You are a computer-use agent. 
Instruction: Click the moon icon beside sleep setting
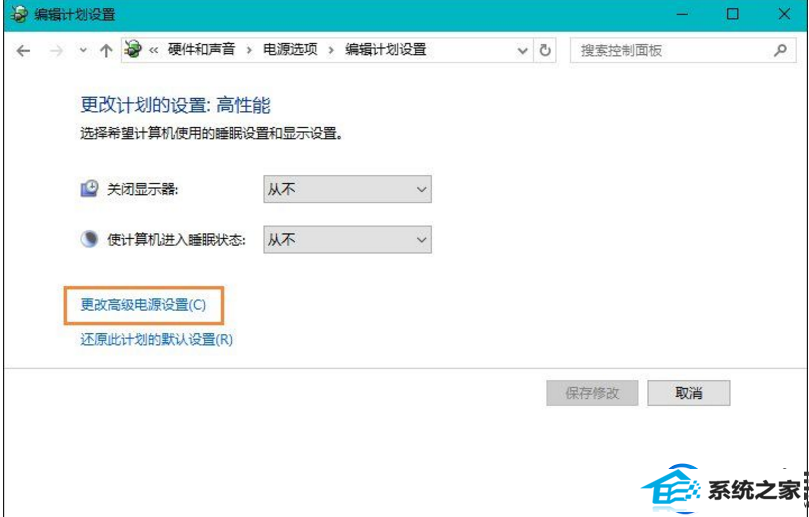(89, 239)
